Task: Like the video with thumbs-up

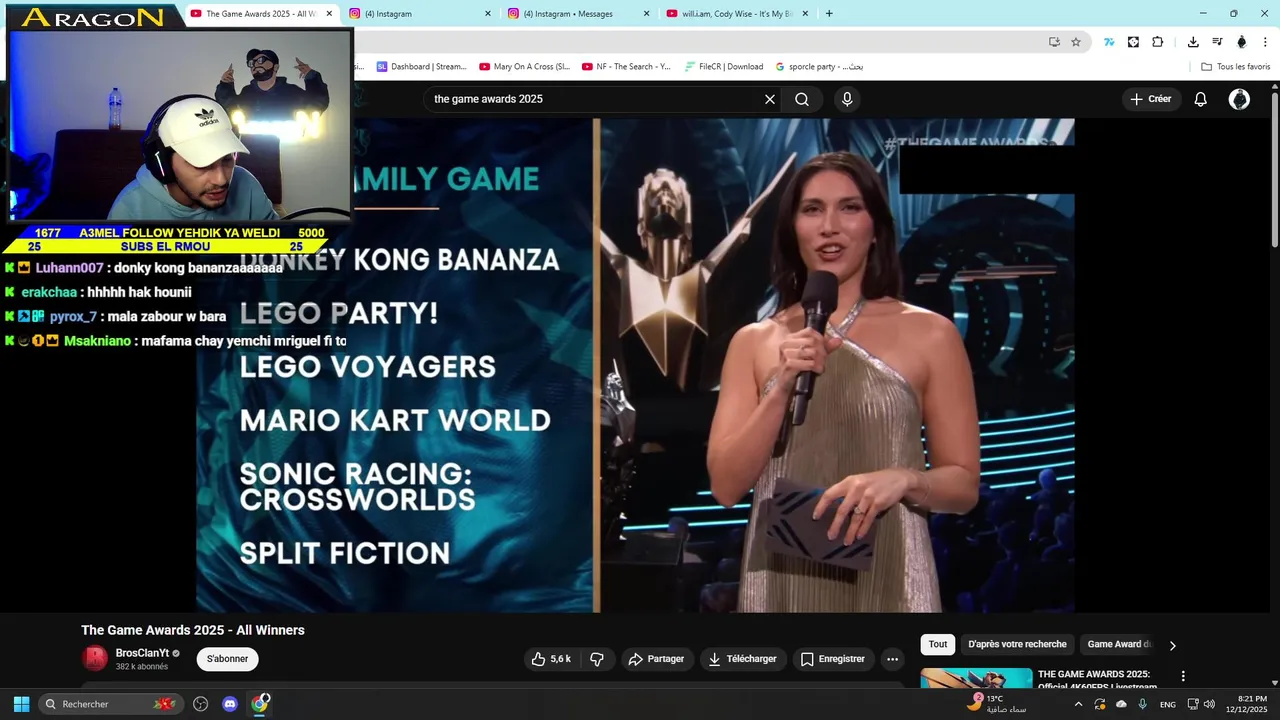Action: 551,659
